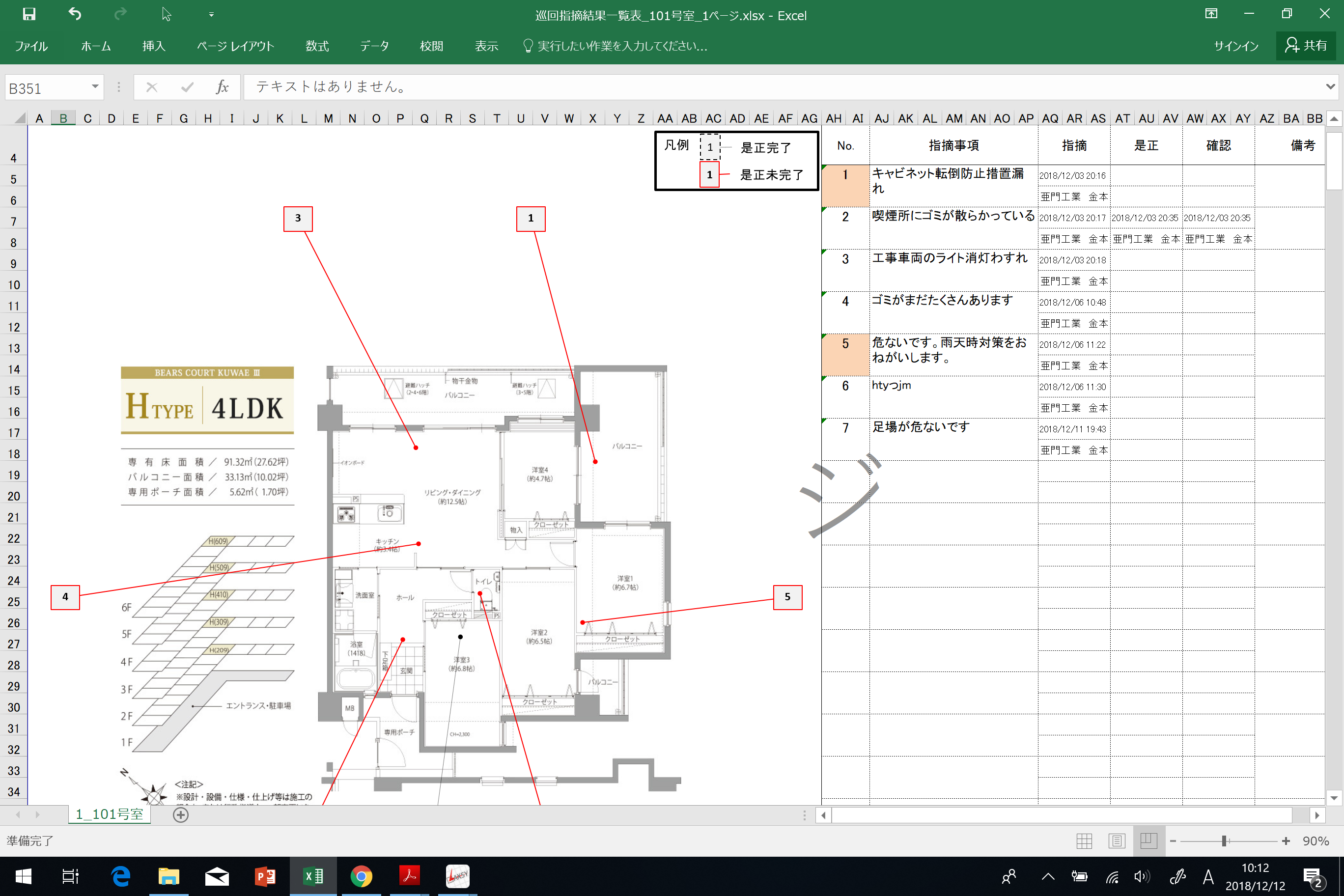This screenshot has width=1344, height=896.
Task: Click callout box number 4 on drawing
Action: 65,597
